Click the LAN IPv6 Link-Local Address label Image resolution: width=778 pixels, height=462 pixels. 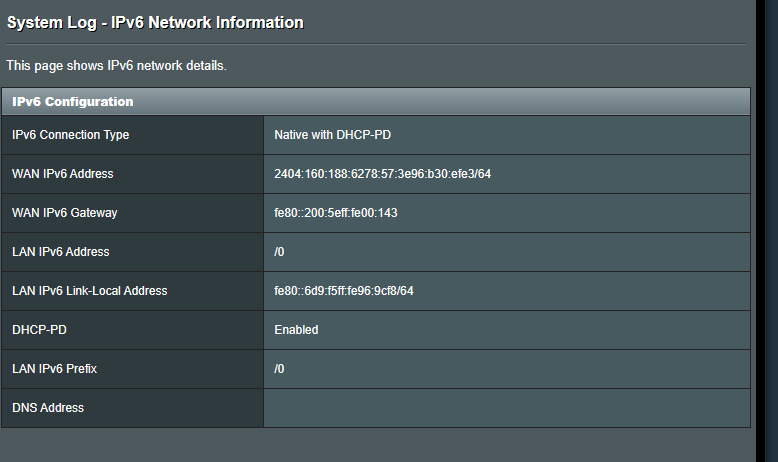[90, 291]
